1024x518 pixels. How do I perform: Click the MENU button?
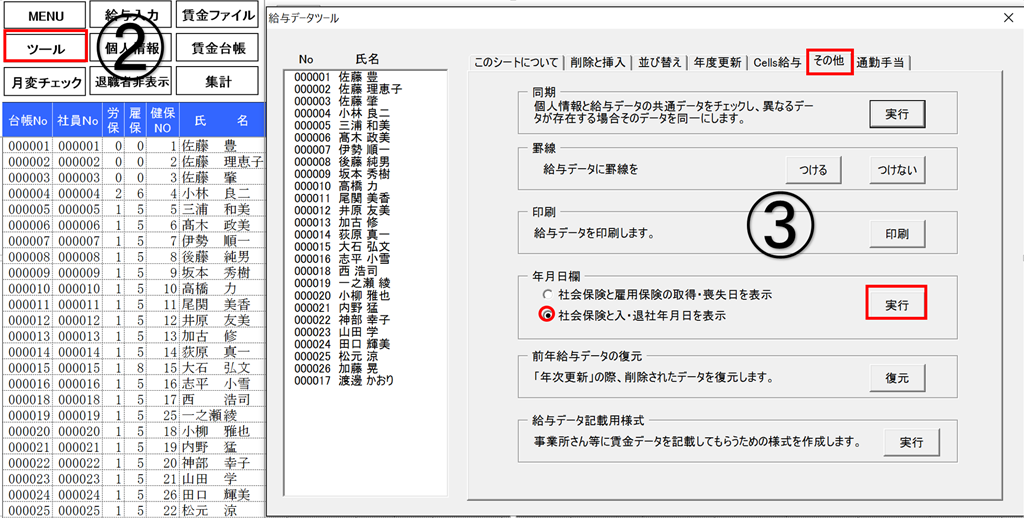tap(45, 16)
